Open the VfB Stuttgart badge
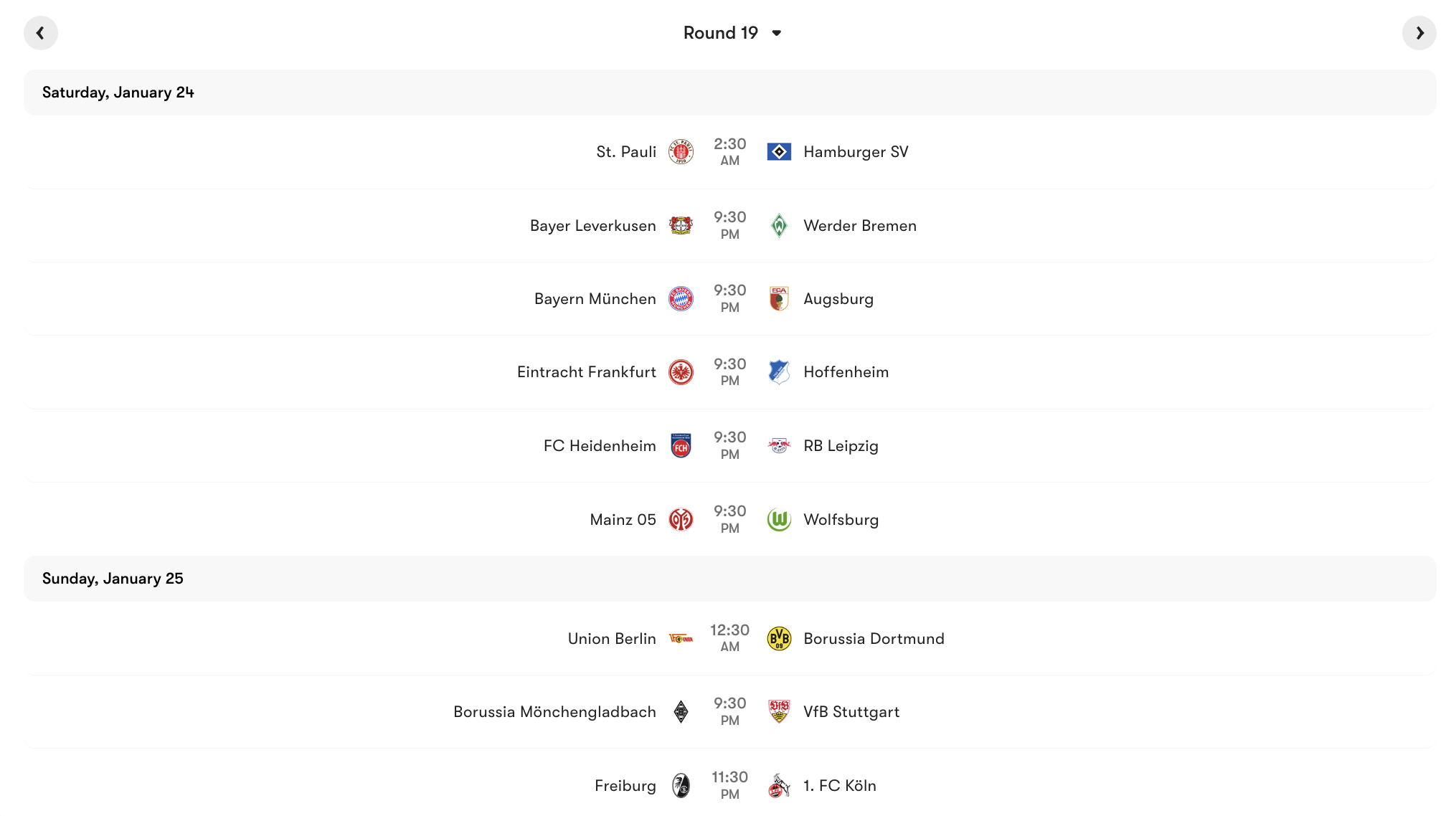Image resolution: width=1456 pixels, height=816 pixels. pos(780,712)
